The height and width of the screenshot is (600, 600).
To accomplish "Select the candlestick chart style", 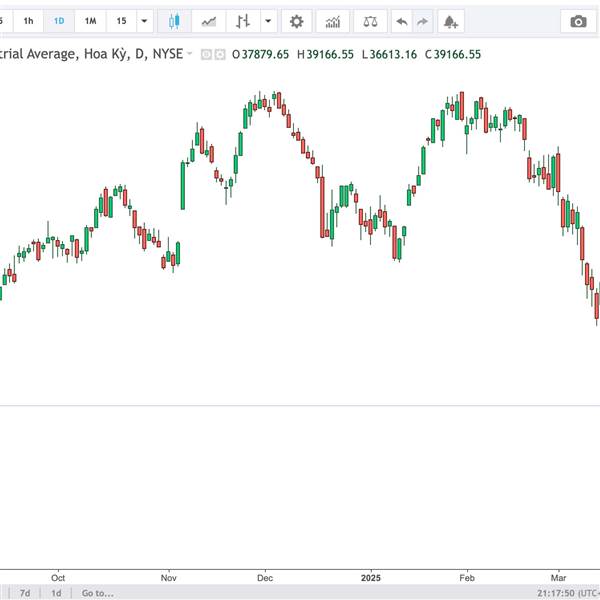I will pos(174,21).
